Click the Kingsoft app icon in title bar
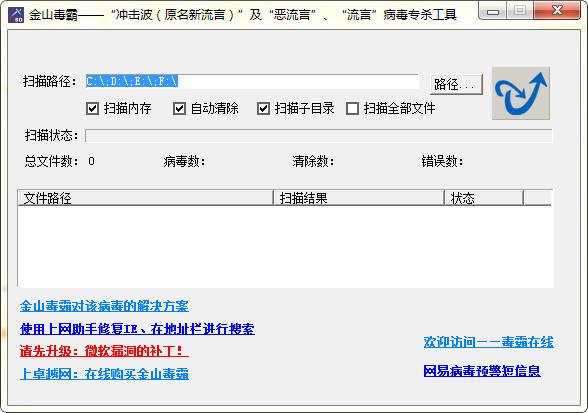 (x=16, y=15)
